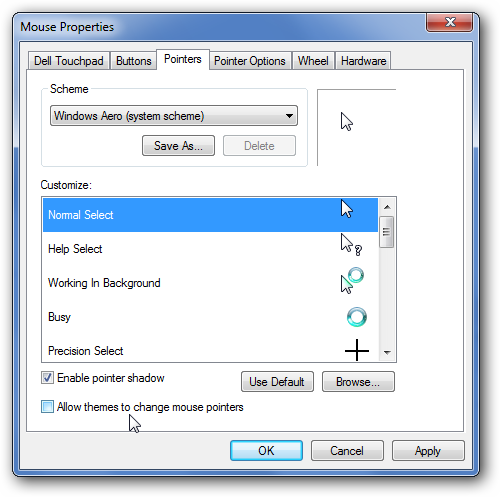Check Allow themes to change mouse pointers
Screen dimensions: 500x497
coord(47,407)
